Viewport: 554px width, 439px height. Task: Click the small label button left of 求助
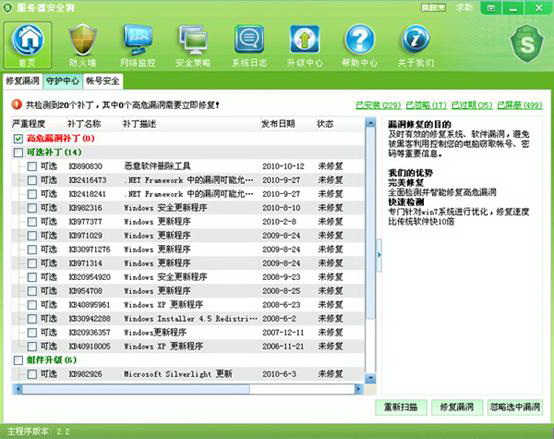[434, 7]
